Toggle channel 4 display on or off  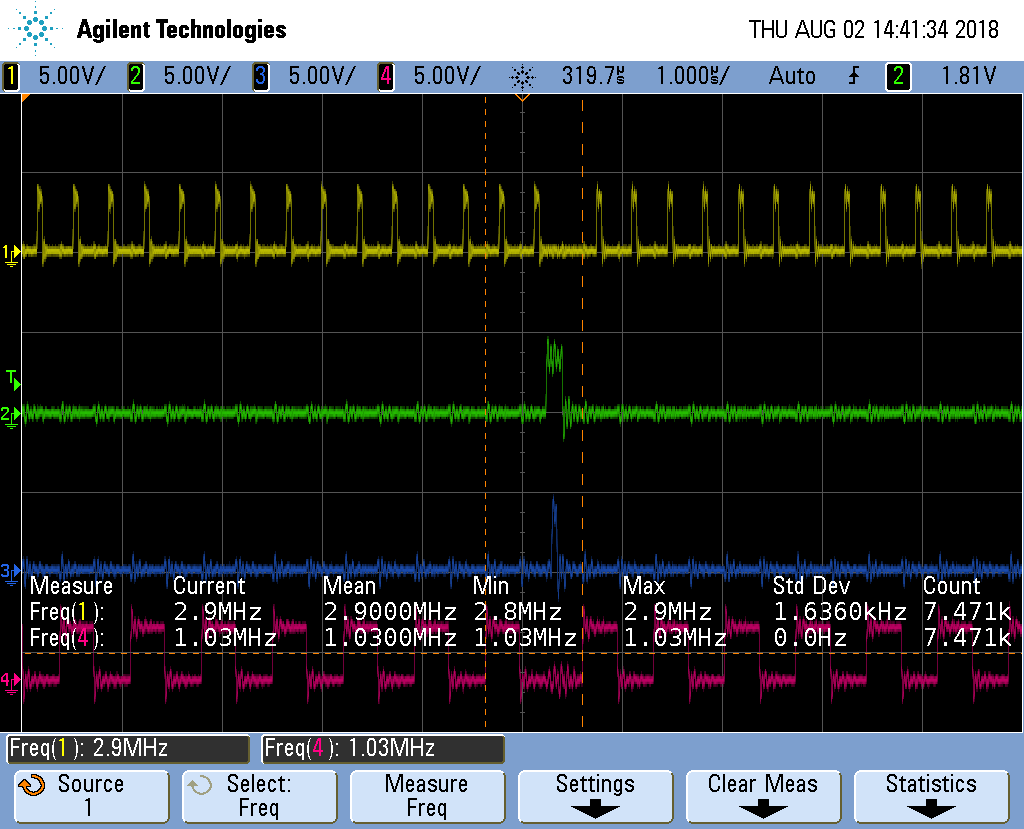[x=385, y=76]
